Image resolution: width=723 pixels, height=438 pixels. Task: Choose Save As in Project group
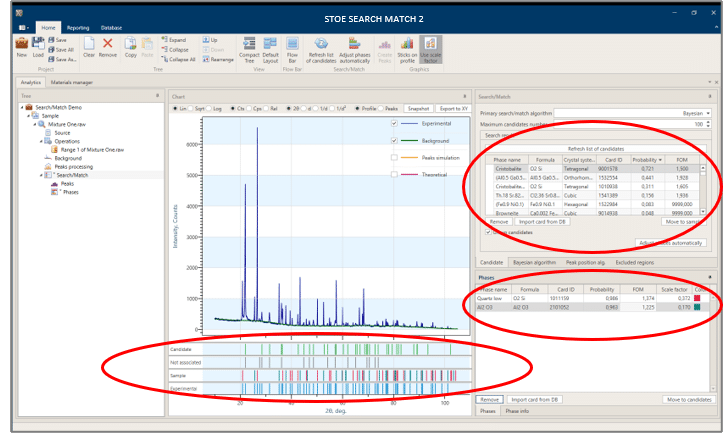coord(62,59)
